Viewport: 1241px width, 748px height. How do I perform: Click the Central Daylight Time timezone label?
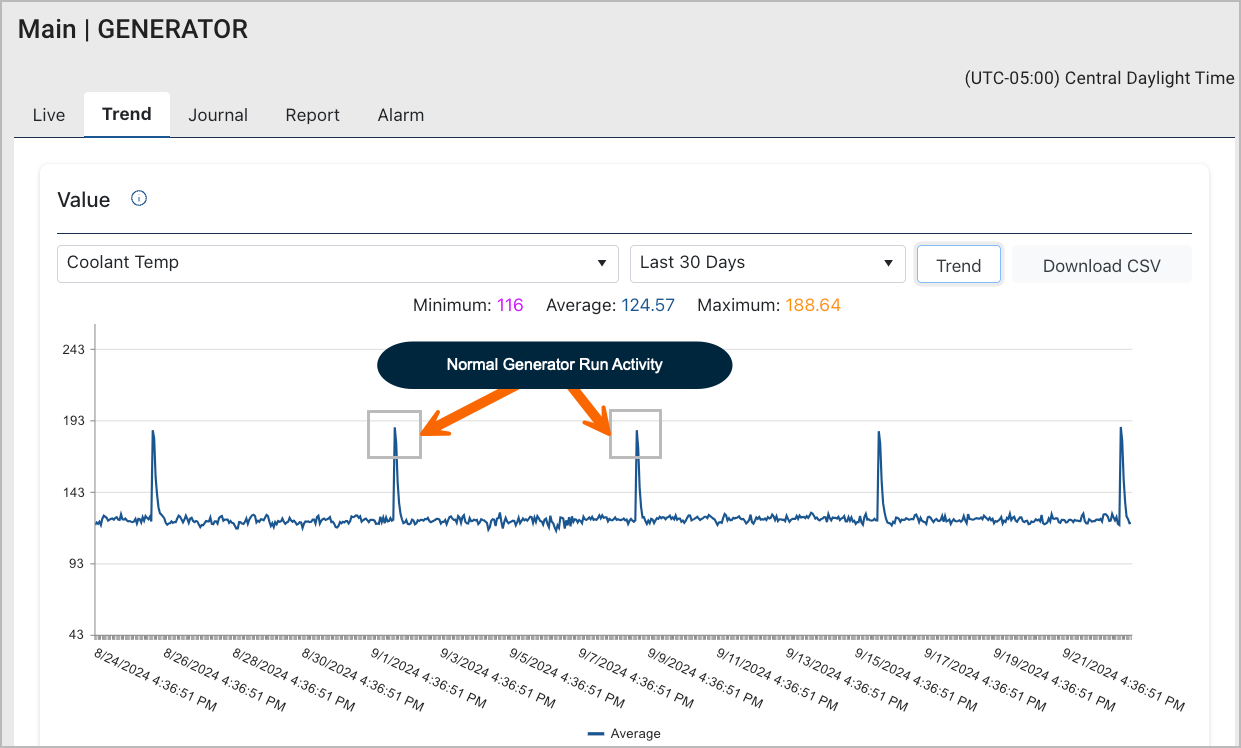(x=1099, y=78)
